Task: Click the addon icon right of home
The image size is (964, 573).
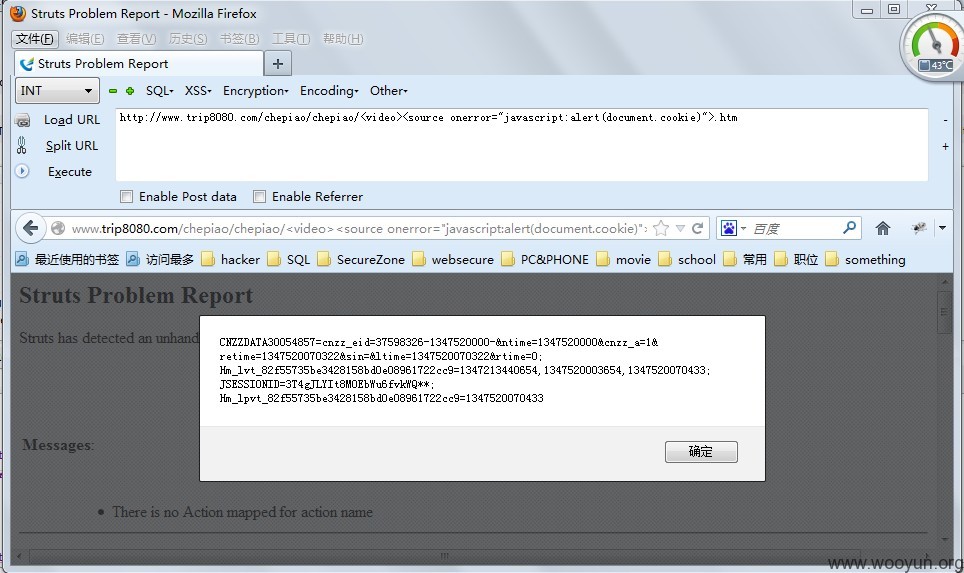Action: pos(919,228)
